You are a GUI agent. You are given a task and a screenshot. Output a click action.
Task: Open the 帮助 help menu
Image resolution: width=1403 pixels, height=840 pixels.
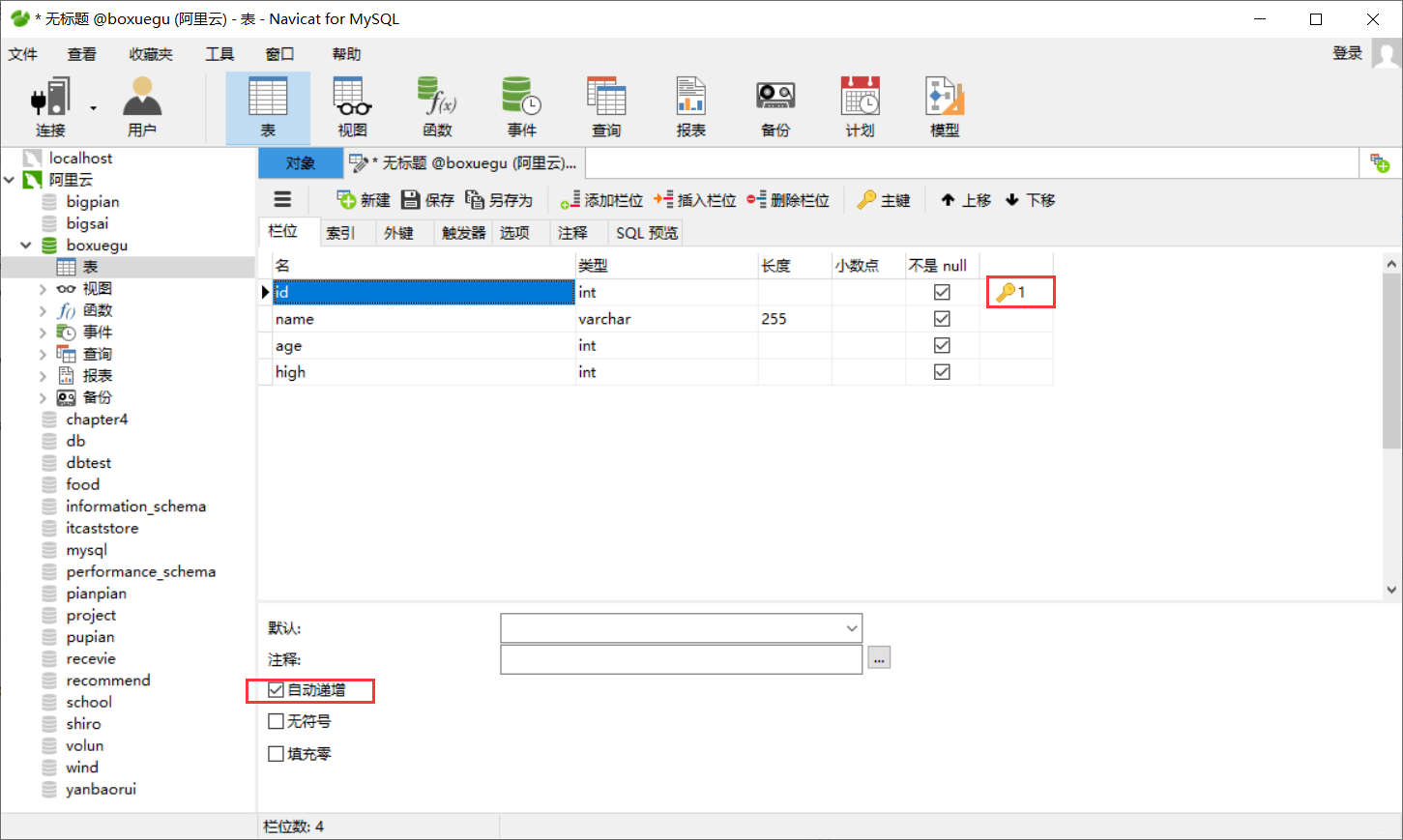(x=346, y=54)
